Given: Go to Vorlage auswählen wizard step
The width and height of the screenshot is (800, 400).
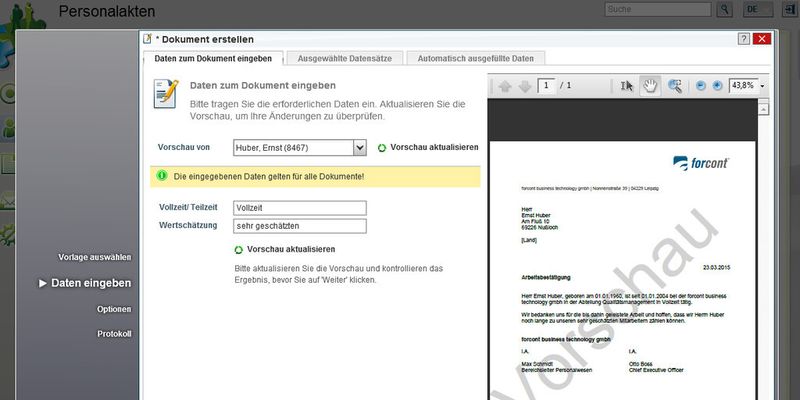Looking at the screenshot, I should (95, 257).
